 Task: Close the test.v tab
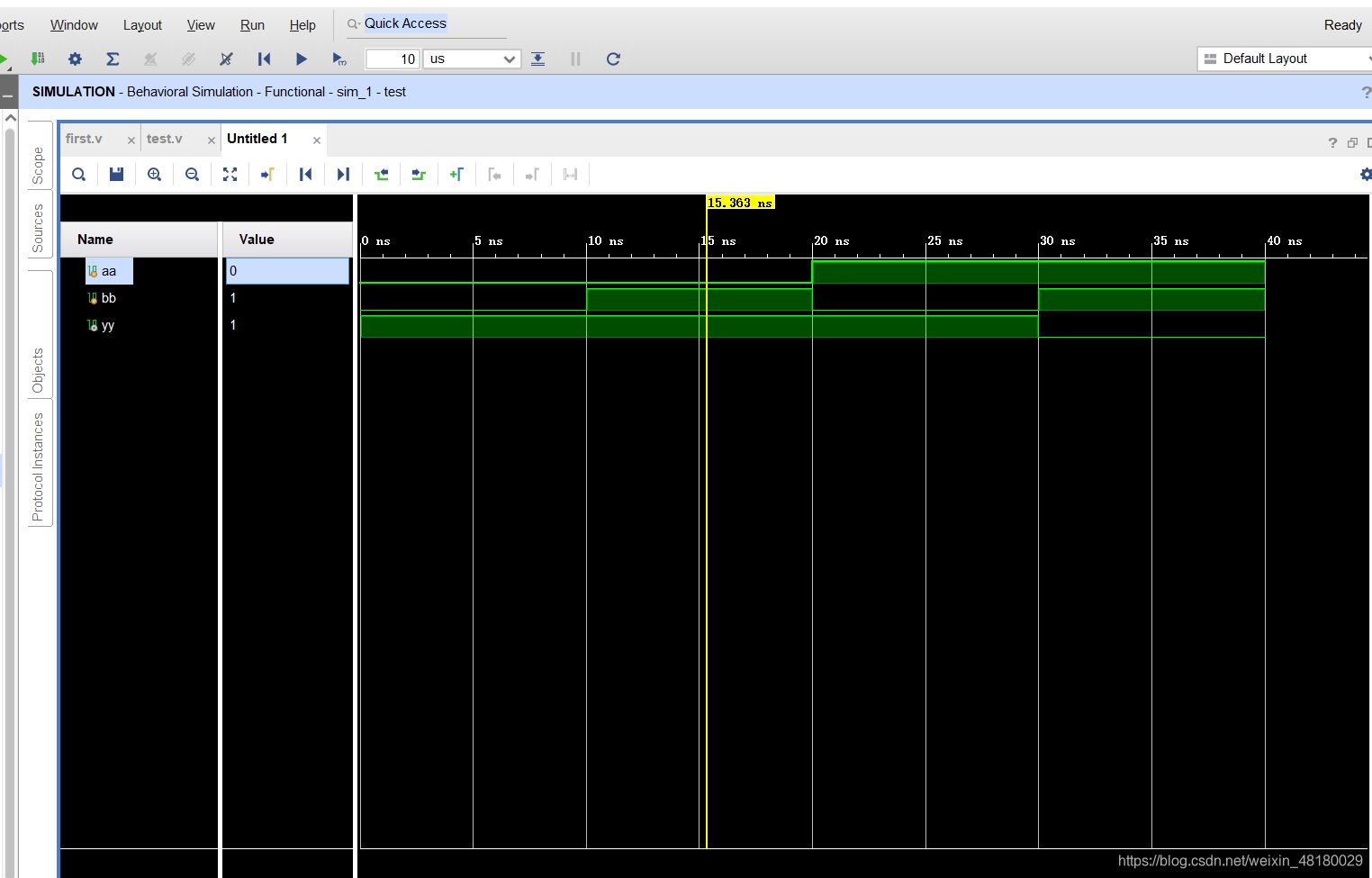(212, 140)
